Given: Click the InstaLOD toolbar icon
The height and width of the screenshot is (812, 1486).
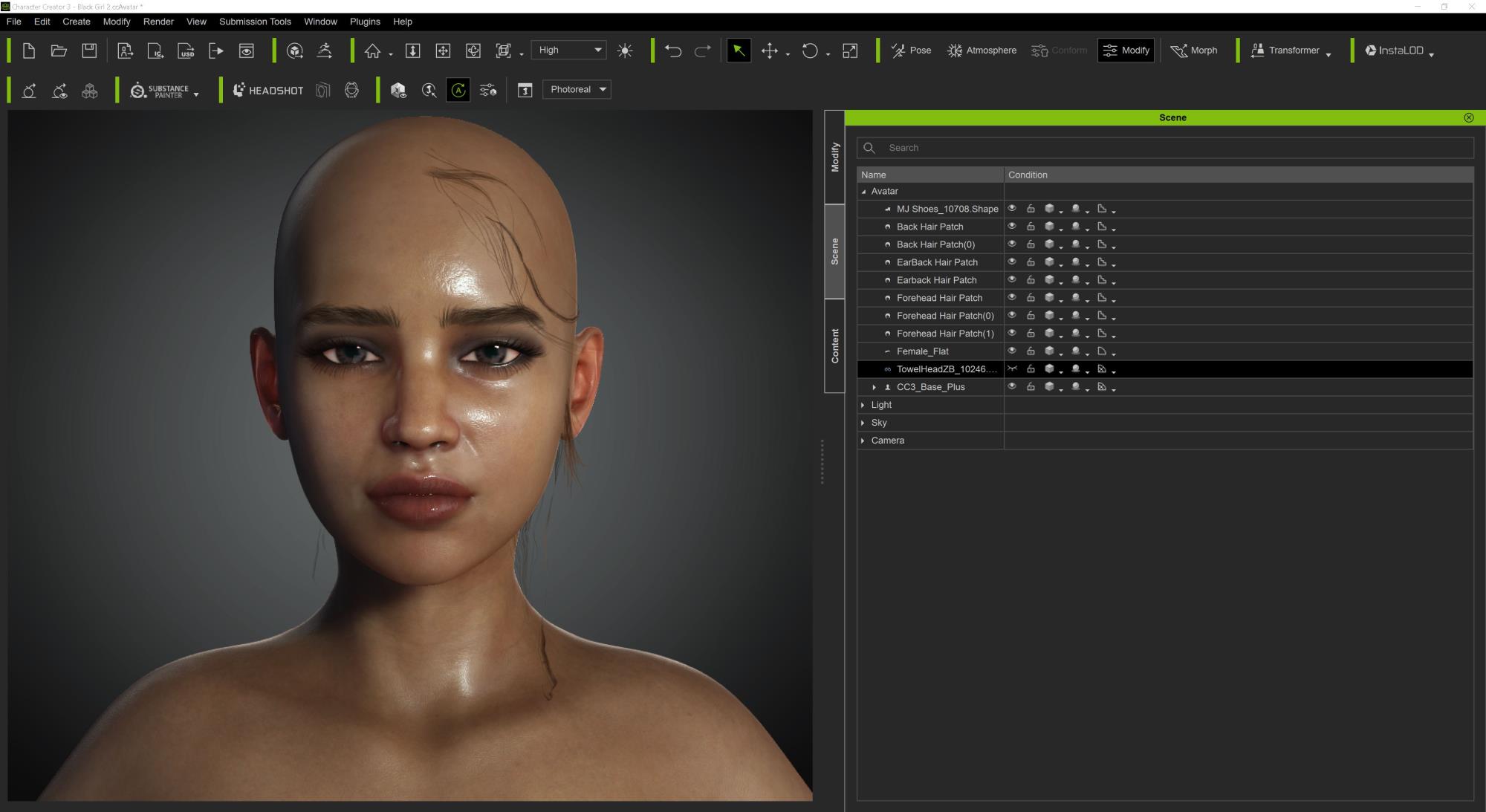Looking at the screenshot, I should click(1395, 51).
